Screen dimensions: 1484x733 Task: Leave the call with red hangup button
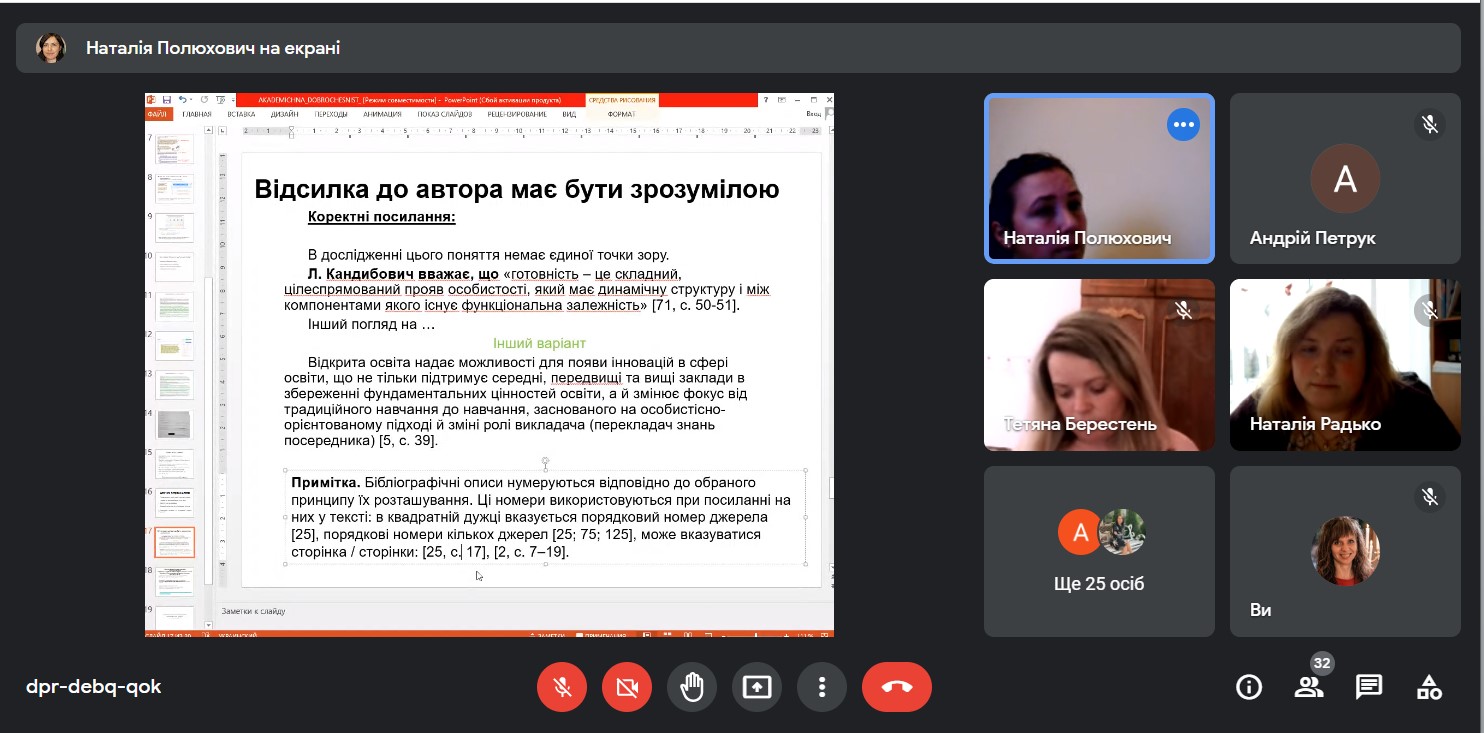896,687
